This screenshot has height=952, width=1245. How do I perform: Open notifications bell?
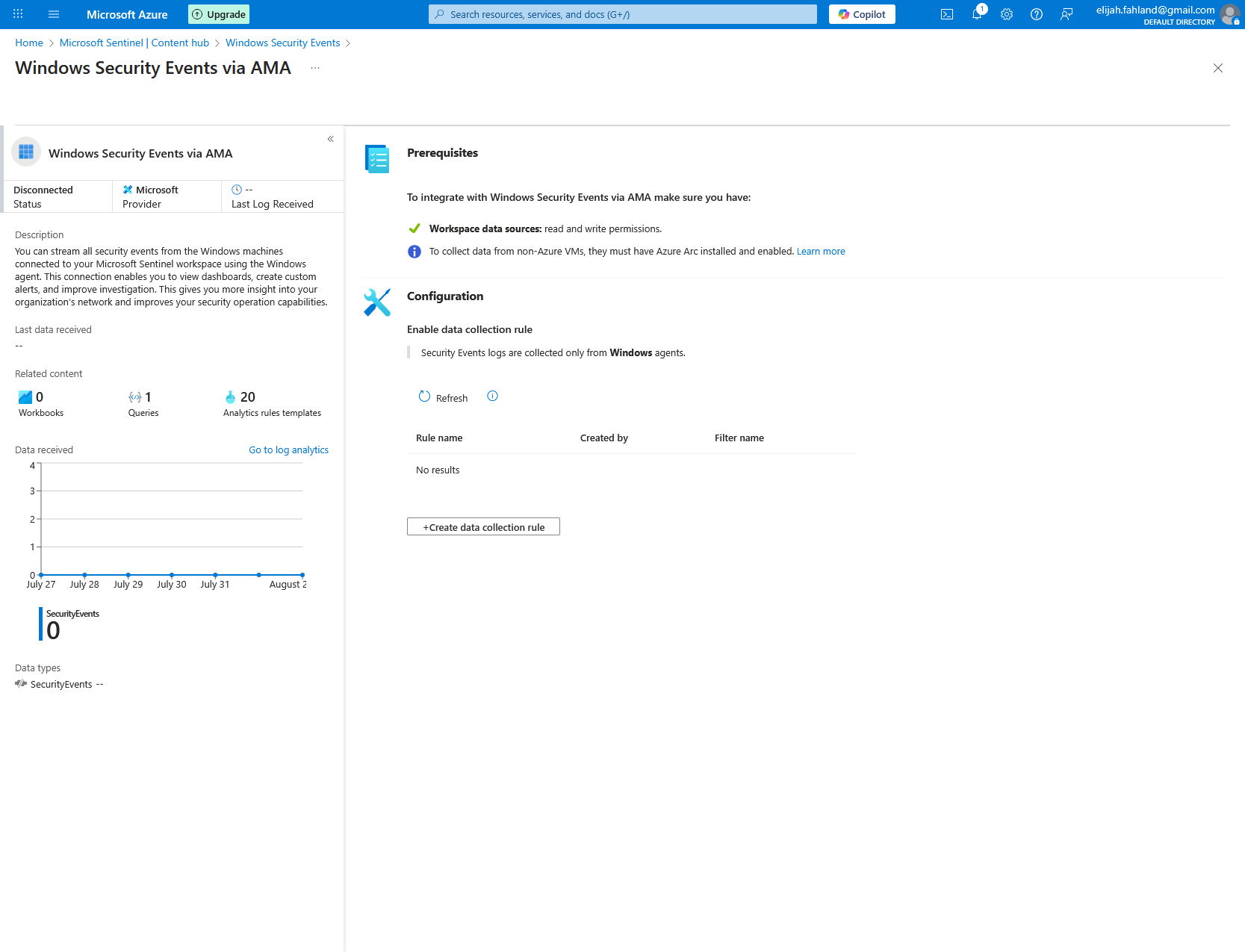977,14
